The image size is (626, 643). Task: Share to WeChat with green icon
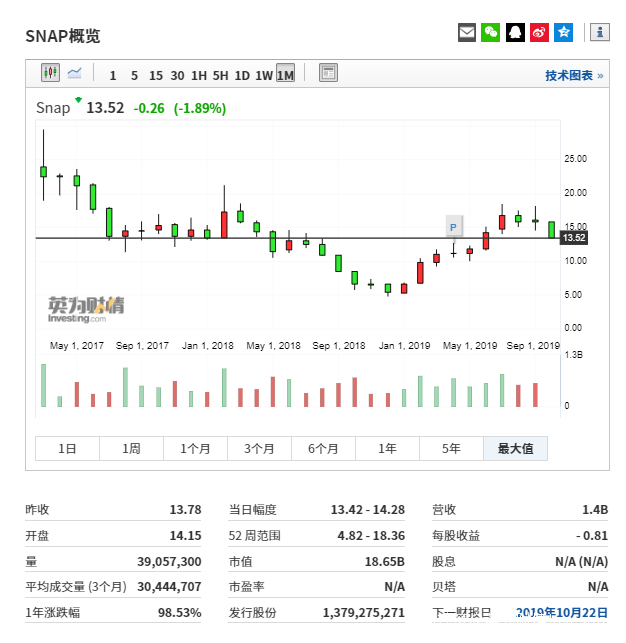[490, 32]
